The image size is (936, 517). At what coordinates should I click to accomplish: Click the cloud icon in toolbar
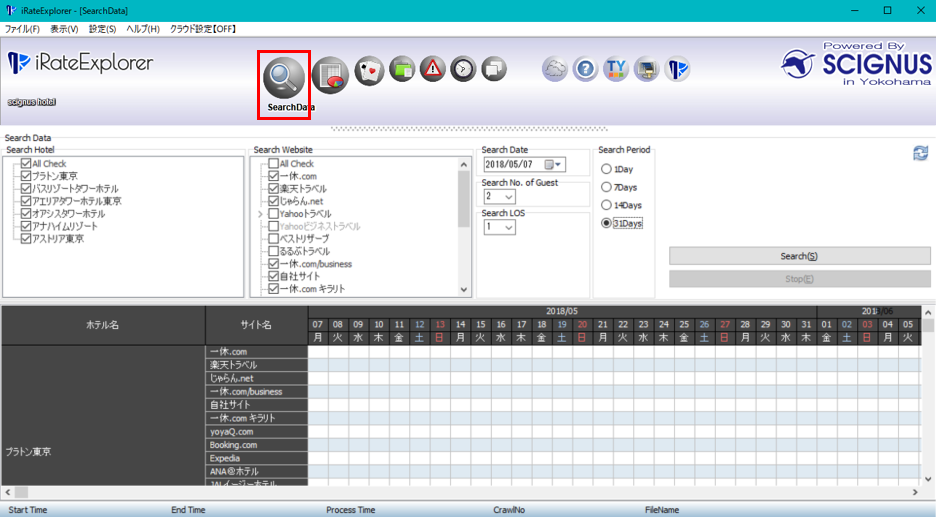pyautogui.click(x=555, y=69)
